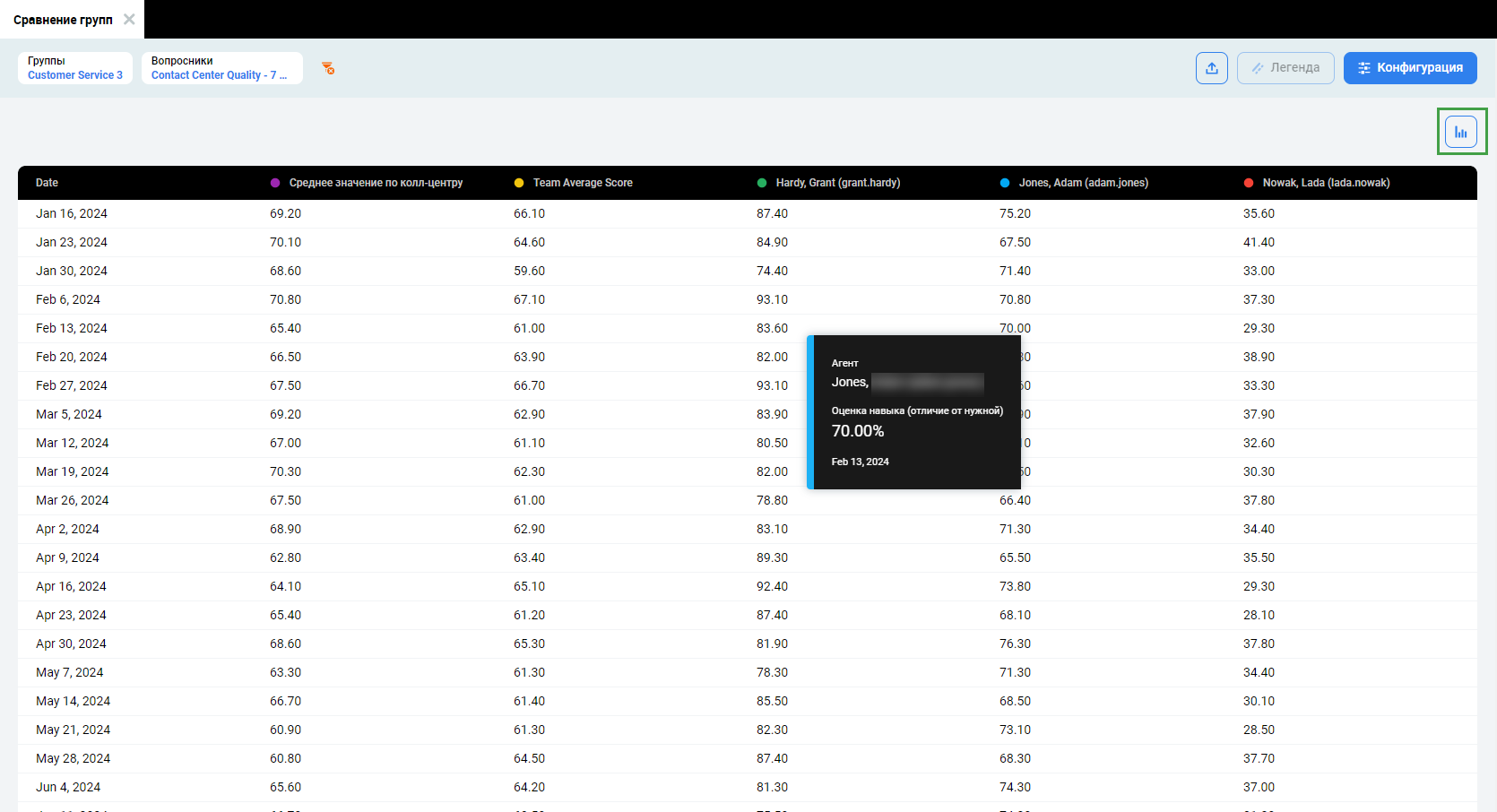Click the 70.00% value in the tooltip
The height and width of the screenshot is (812, 1497).
coord(858,431)
